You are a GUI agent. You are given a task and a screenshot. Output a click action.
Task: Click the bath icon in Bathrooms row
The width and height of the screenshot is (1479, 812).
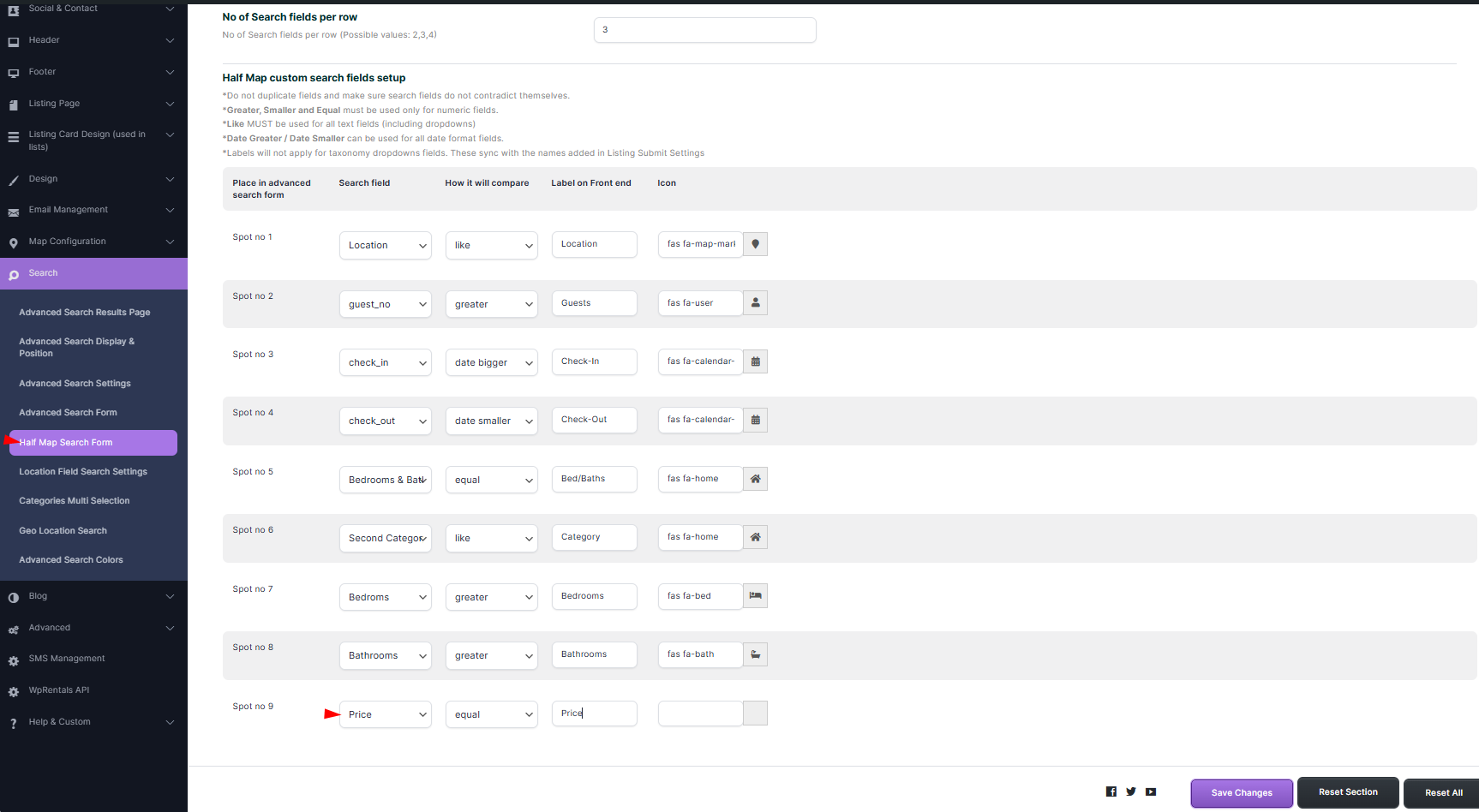(x=755, y=654)
